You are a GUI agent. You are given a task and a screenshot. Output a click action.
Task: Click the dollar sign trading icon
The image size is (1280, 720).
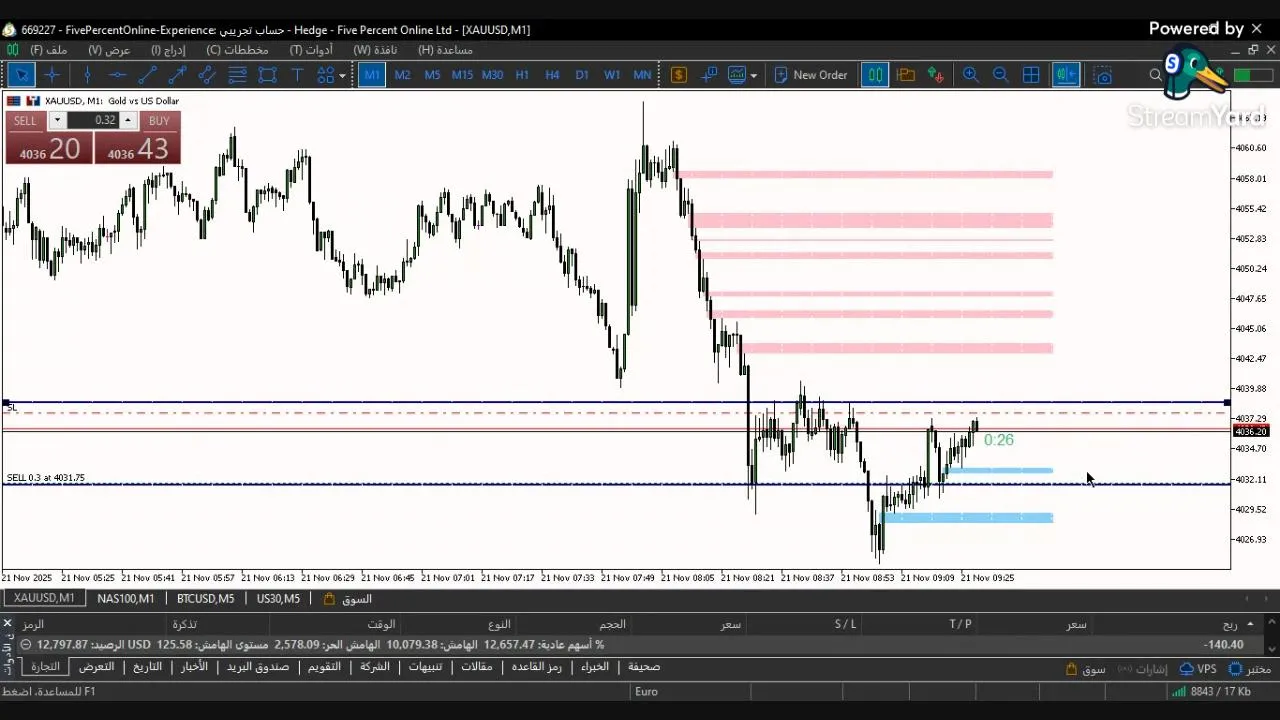[679, 75]
